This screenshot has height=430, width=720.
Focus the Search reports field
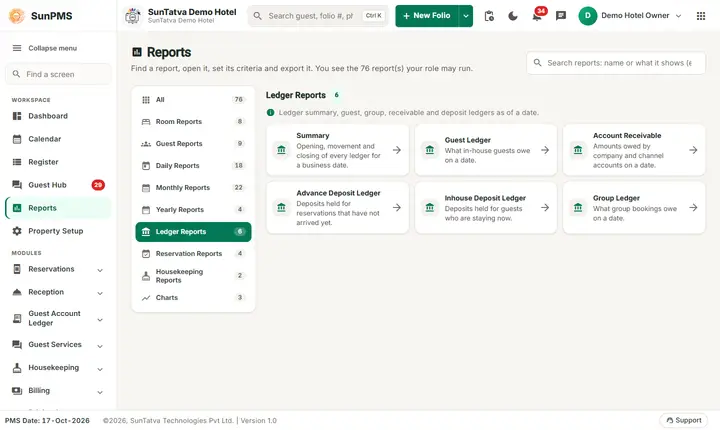click(616, 63)
